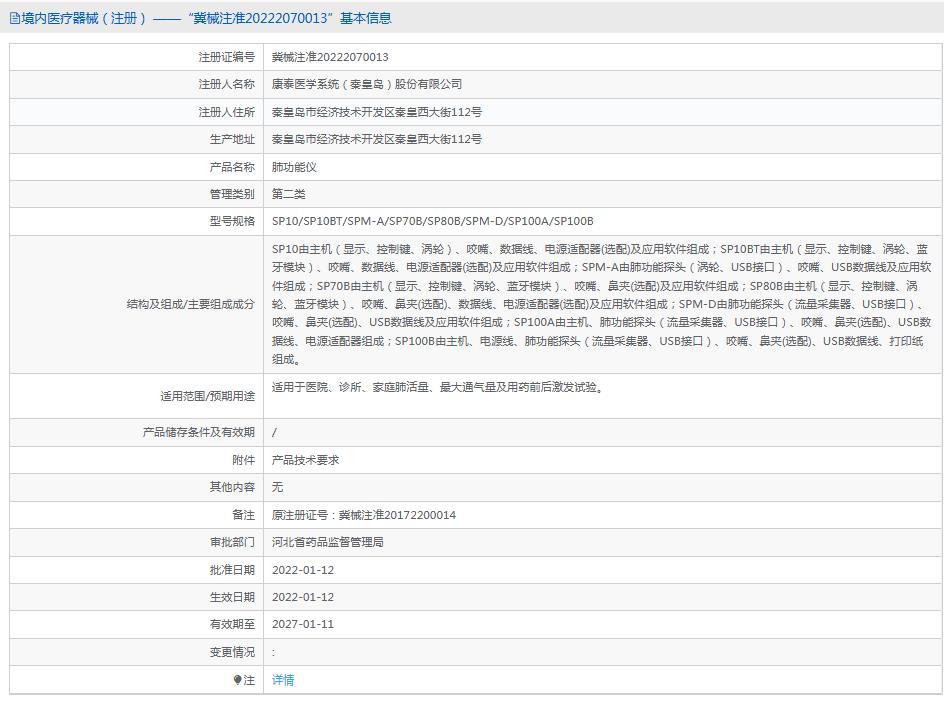Image resolution: width=944 pixels, height=704 pixels.
Task: Click the 批准日期 row label
Action: (x=231, y=570)
